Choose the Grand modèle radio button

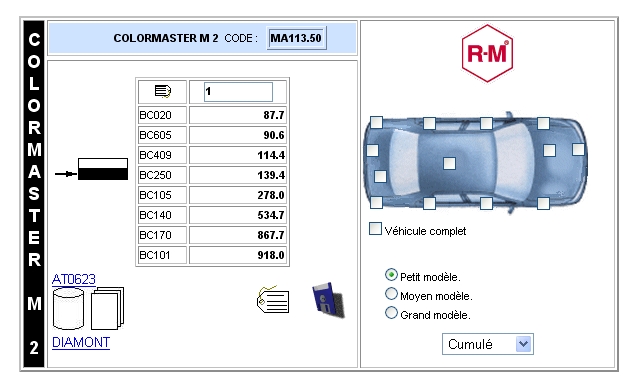tap(391, 313)
